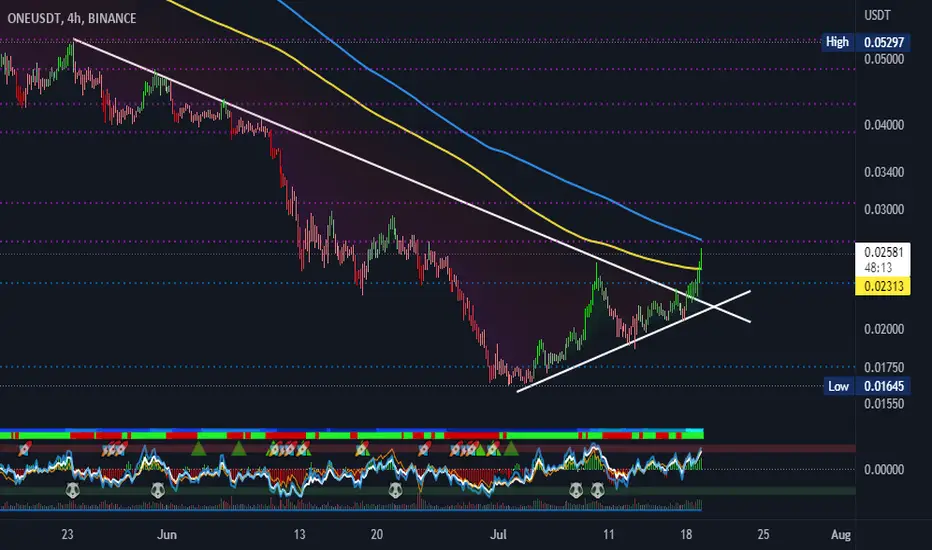Select the blue moving average line
This screenshot has width=932, height=550.
[491, 146]
